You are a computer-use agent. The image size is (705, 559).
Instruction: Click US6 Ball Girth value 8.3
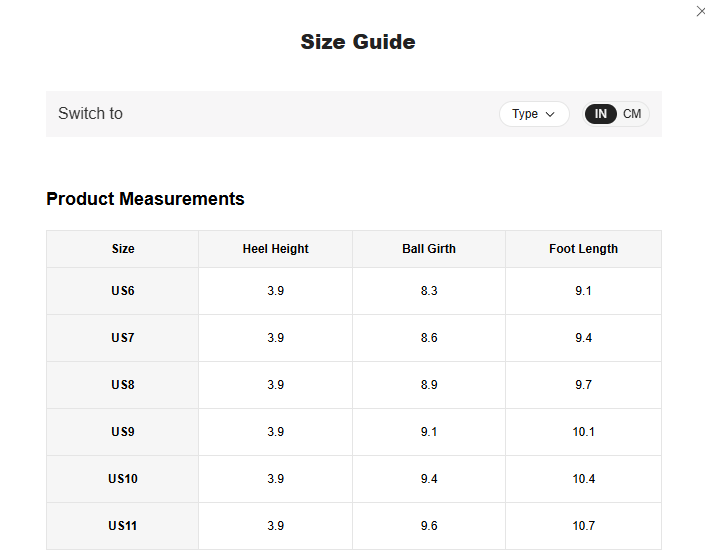tap(429, 291)
